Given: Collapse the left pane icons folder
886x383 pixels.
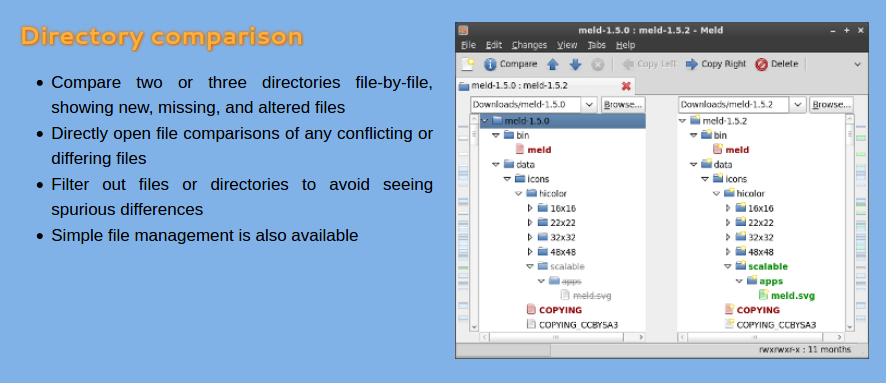Looking at the screenshot, I should (x=507, y=179).
